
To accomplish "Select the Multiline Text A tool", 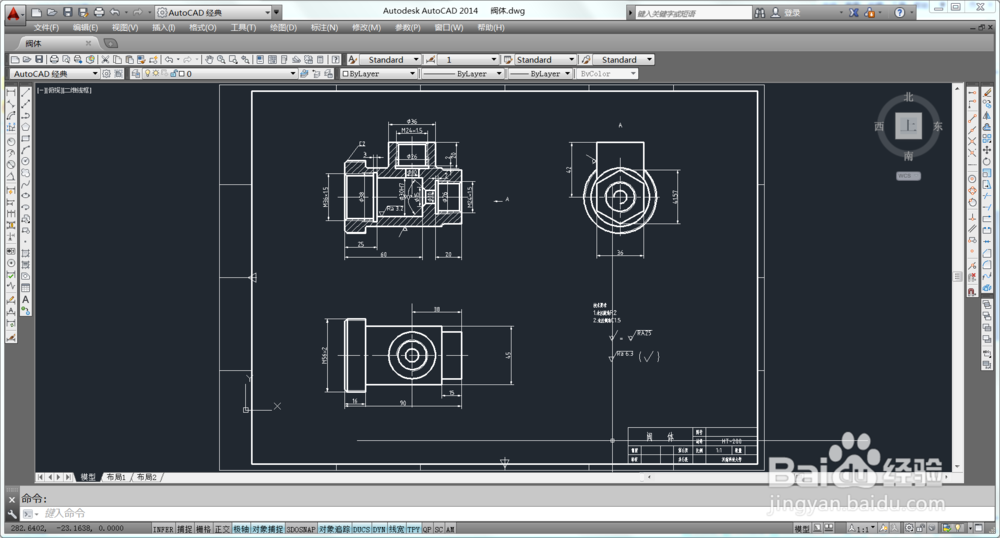I will 26,299.
